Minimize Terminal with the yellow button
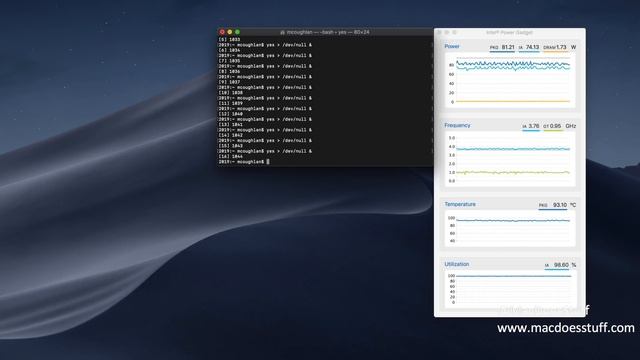640x360 pixels. point(230,32)
